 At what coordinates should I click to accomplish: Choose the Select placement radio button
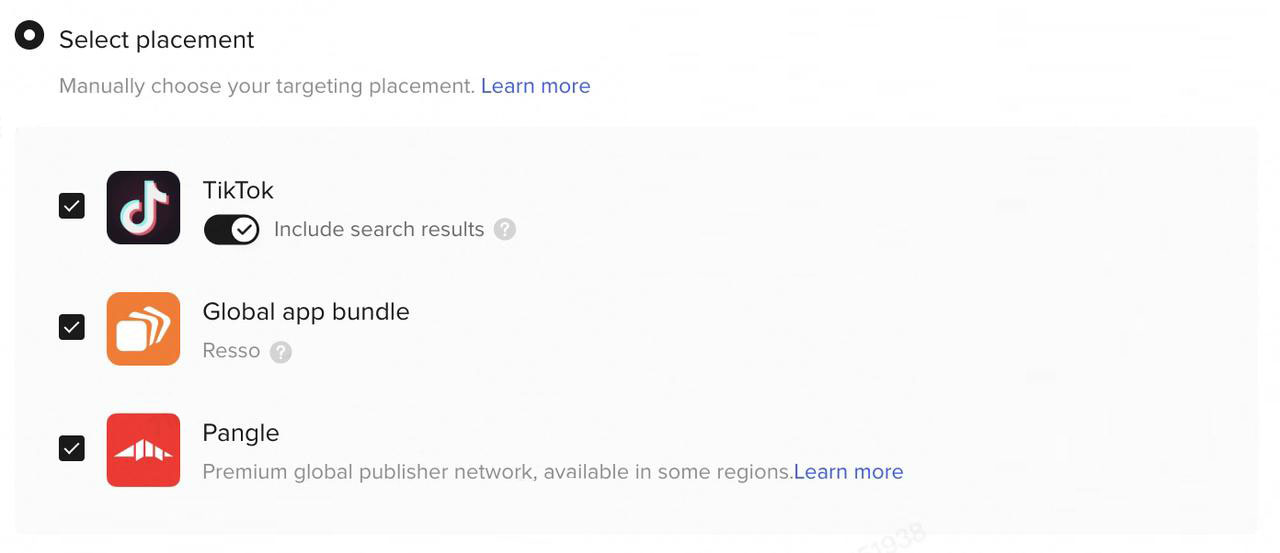pos(29,35)
